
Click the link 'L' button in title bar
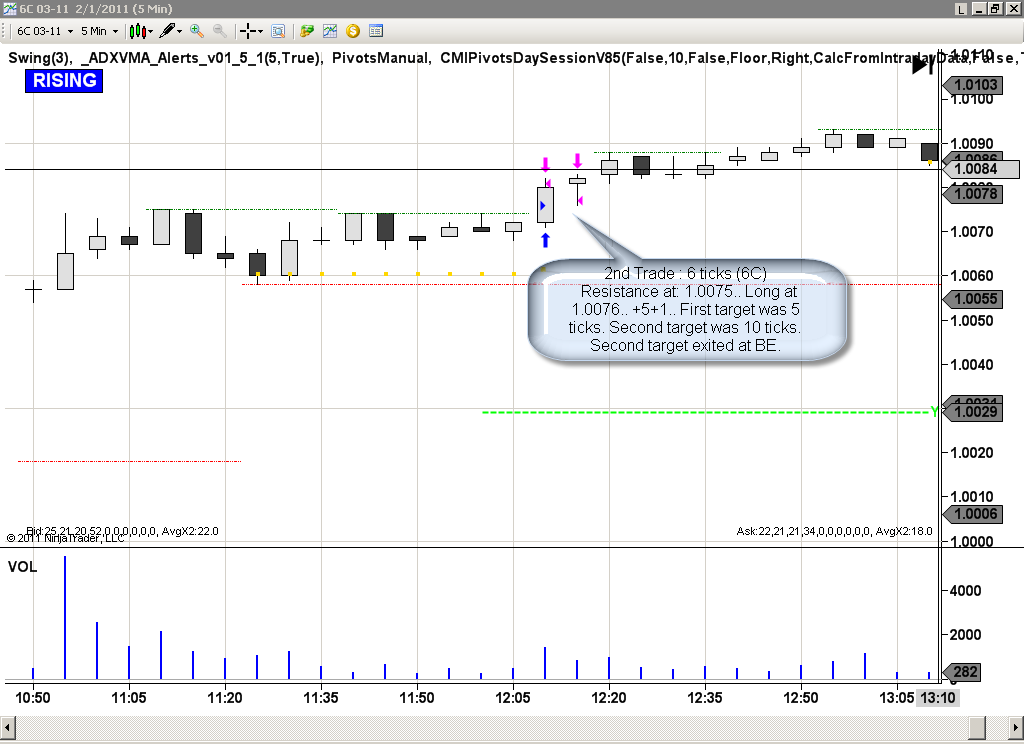point(961,8)
